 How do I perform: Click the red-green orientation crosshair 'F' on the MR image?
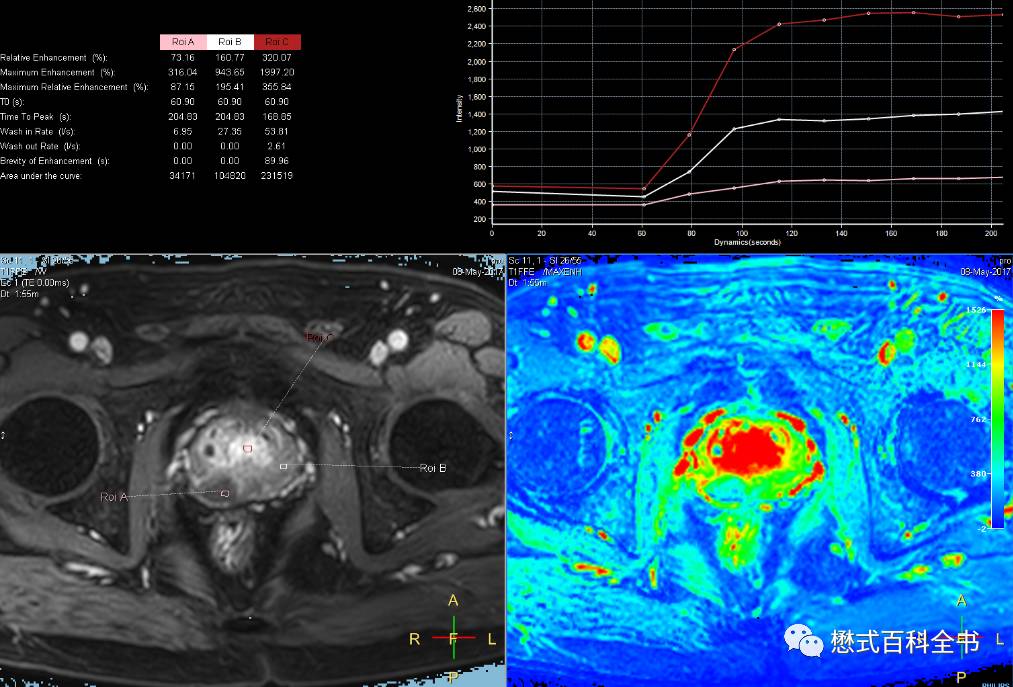[454, 638]
